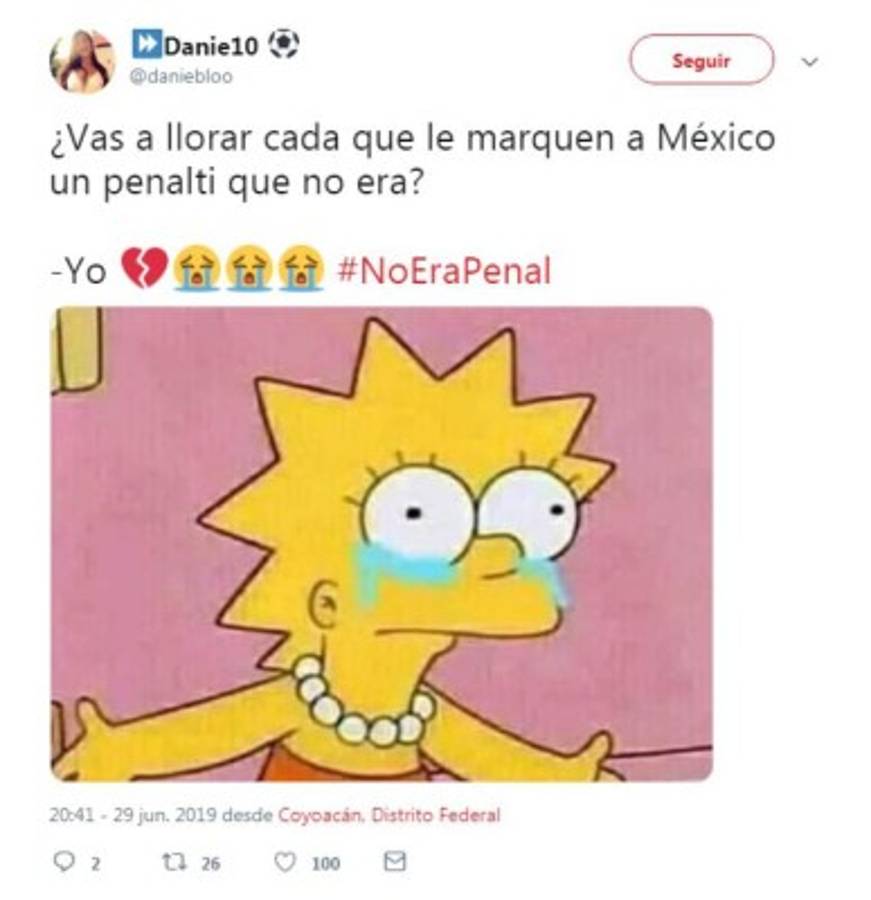Click the soccer ball emoji beside Danie10
Screen dimensions: 871x900
coord(284,44)
